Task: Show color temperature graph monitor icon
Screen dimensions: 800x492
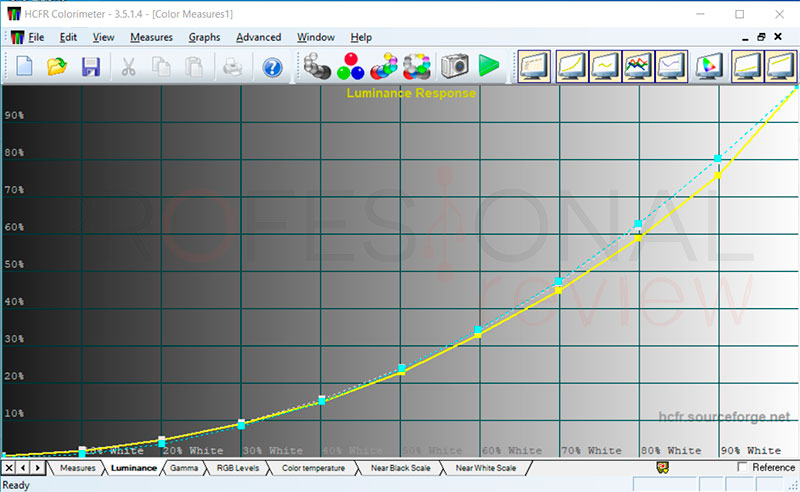Action: pos(671,66)
